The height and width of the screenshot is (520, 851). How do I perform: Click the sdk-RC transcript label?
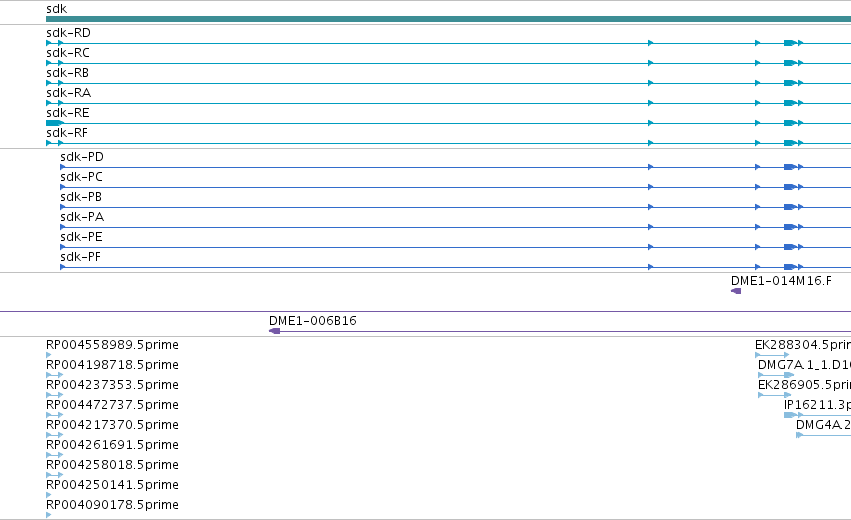click(x=68, y=53)
